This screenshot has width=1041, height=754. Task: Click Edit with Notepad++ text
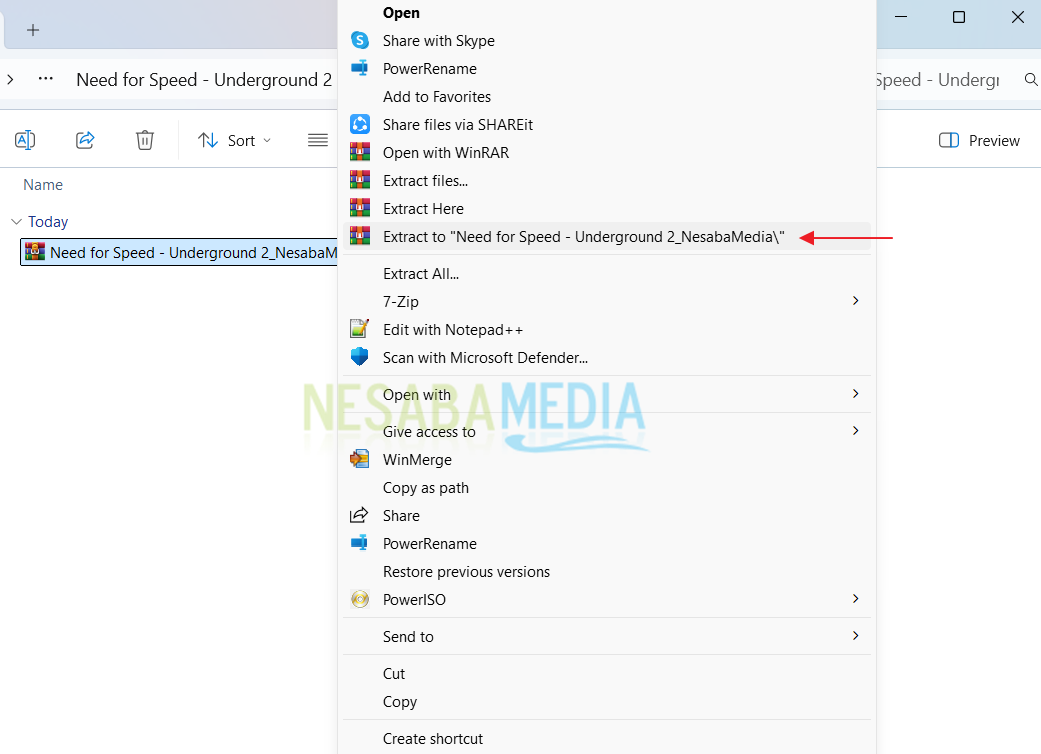pos(453,330)
